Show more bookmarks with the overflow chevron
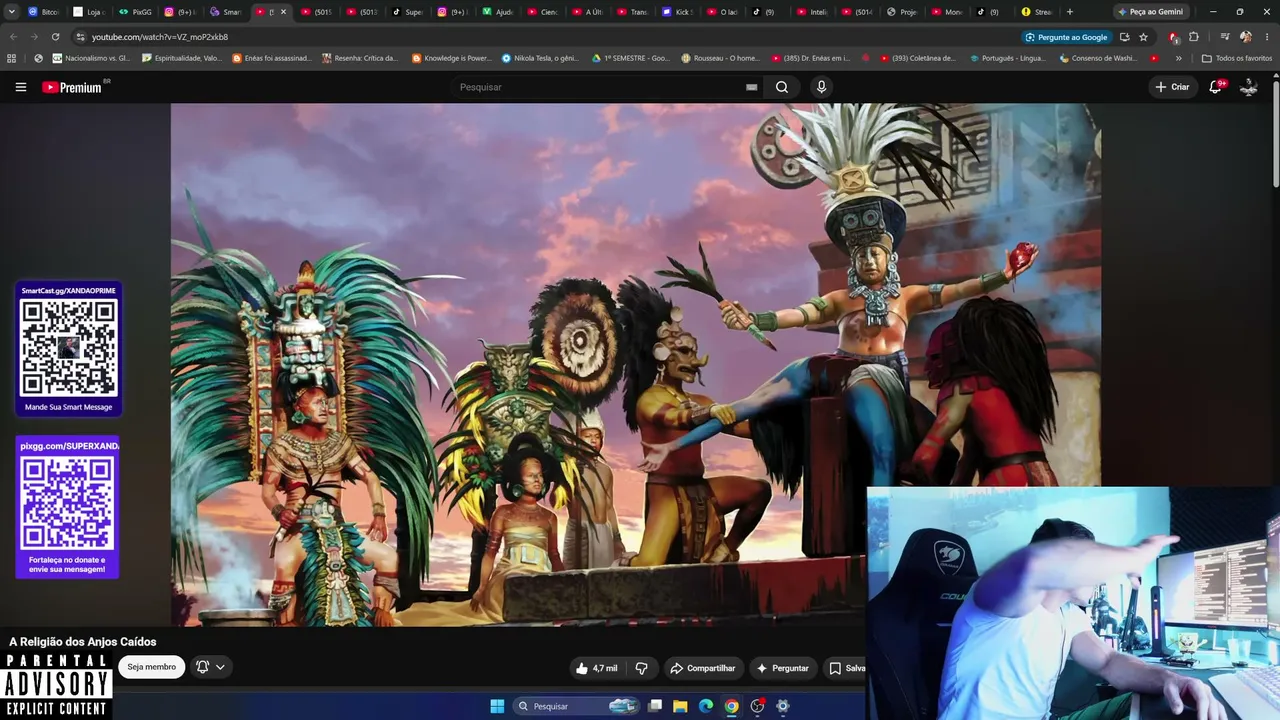This screenshot has height=720, width=1280. coord(1178,58)
